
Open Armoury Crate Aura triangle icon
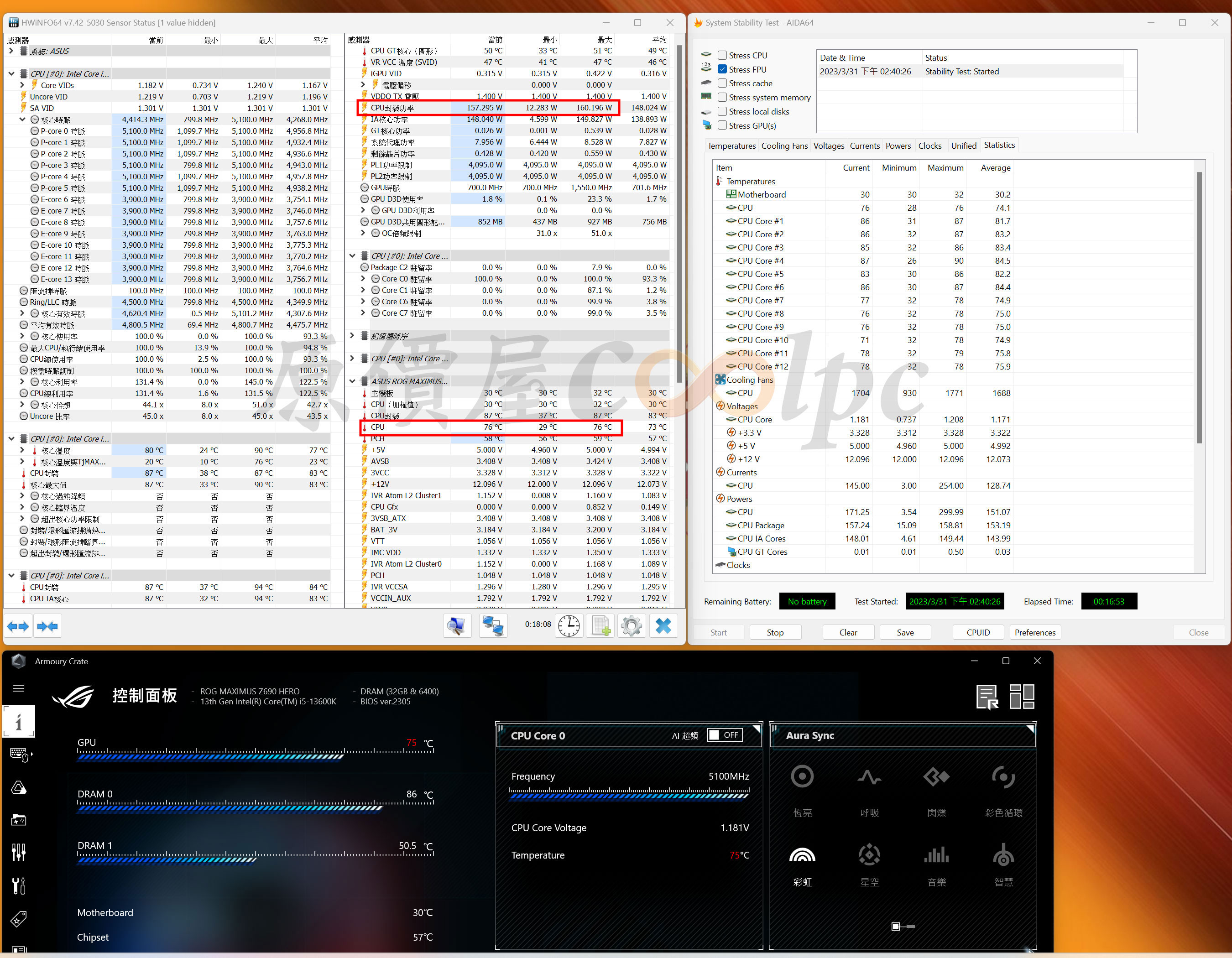[x=19, y=787]
